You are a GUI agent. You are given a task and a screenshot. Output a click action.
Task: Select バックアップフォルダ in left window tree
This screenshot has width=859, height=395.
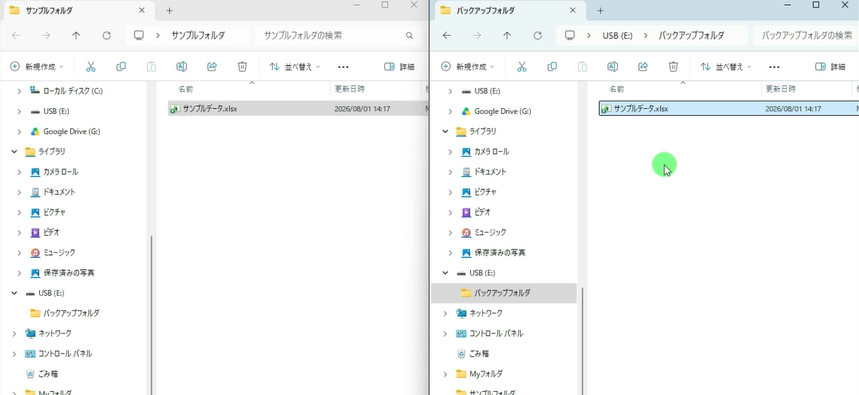(71, 313)
